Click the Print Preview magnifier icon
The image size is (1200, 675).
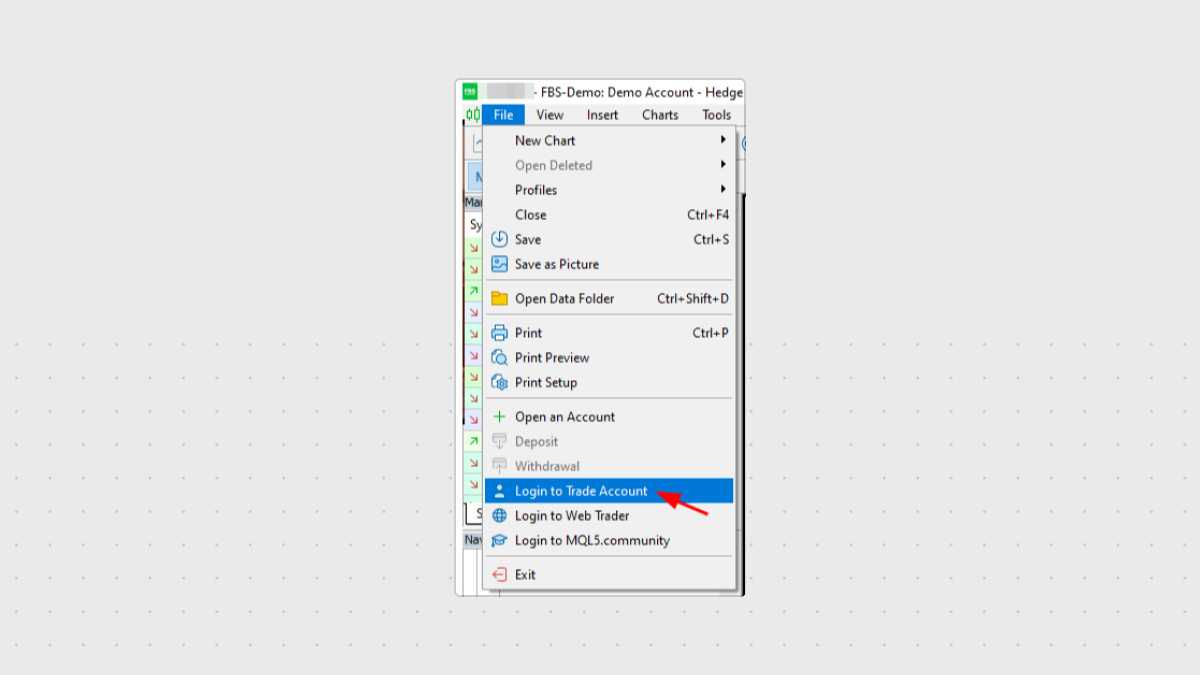point(499,358)
